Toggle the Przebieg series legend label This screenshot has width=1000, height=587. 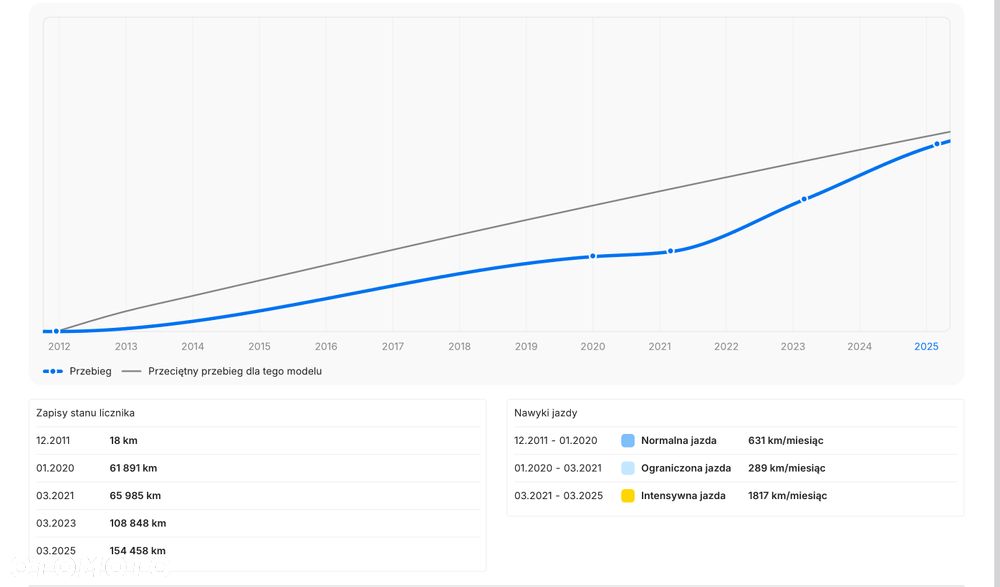click(90, 371)
